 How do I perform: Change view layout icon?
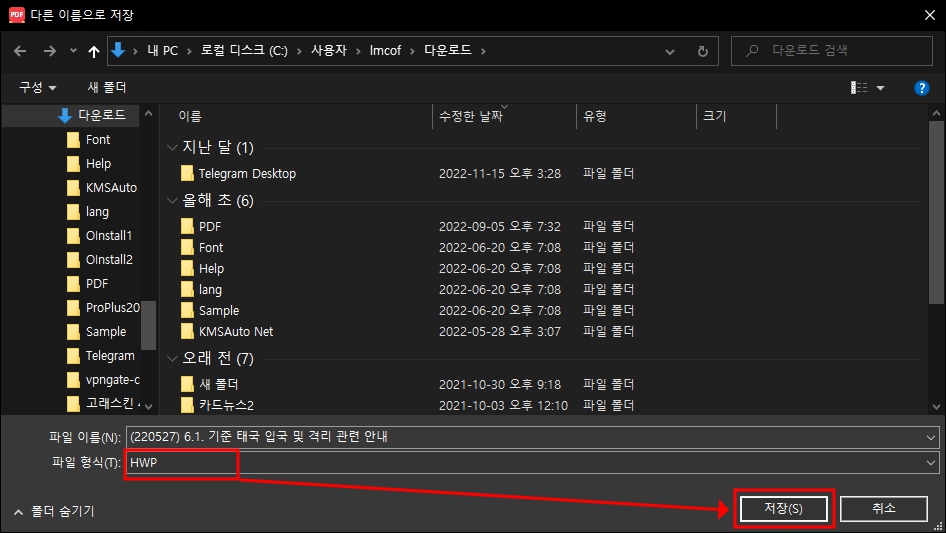tap(859, 88)
